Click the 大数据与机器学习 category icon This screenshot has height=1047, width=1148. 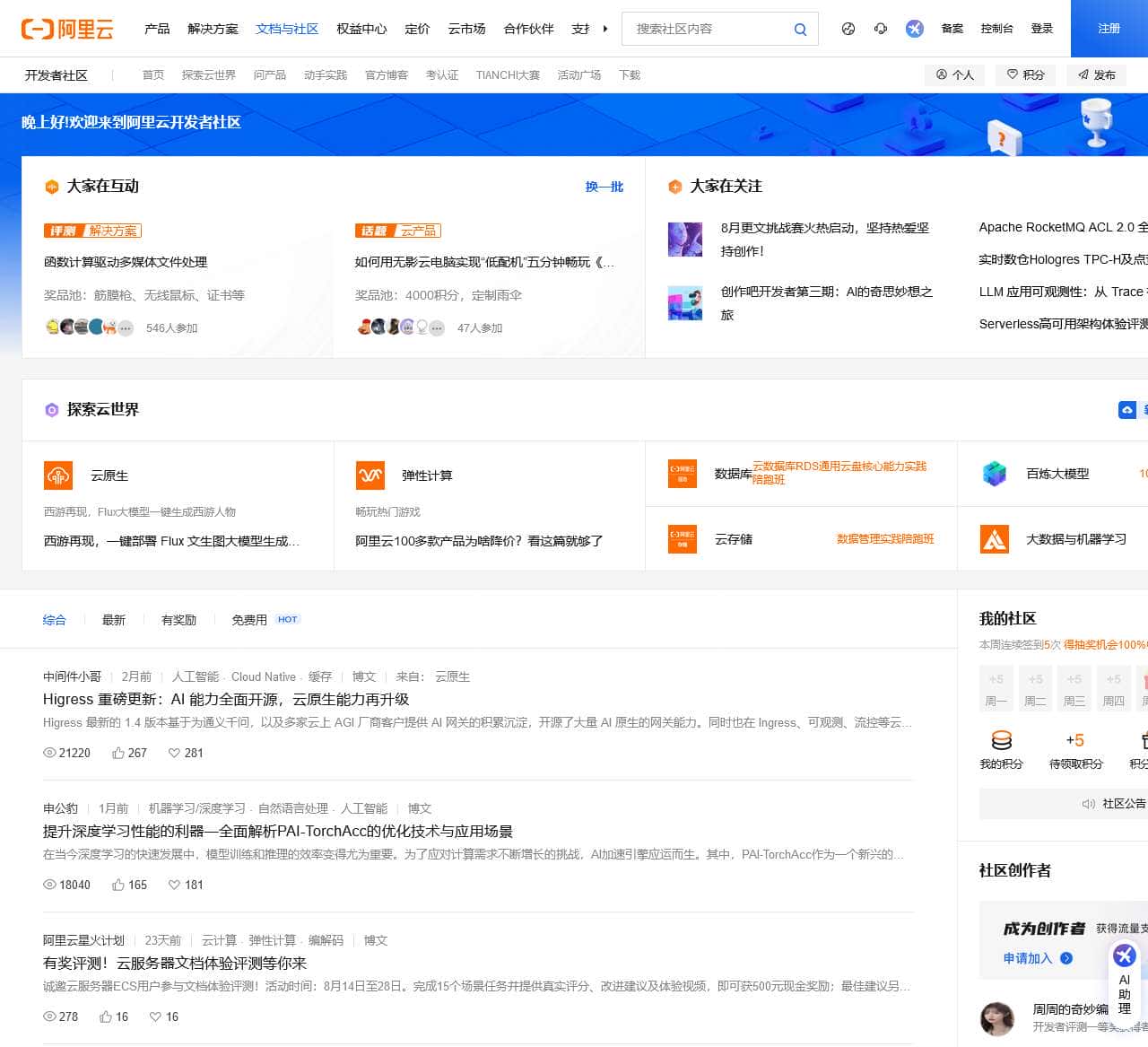pos(994,538)
